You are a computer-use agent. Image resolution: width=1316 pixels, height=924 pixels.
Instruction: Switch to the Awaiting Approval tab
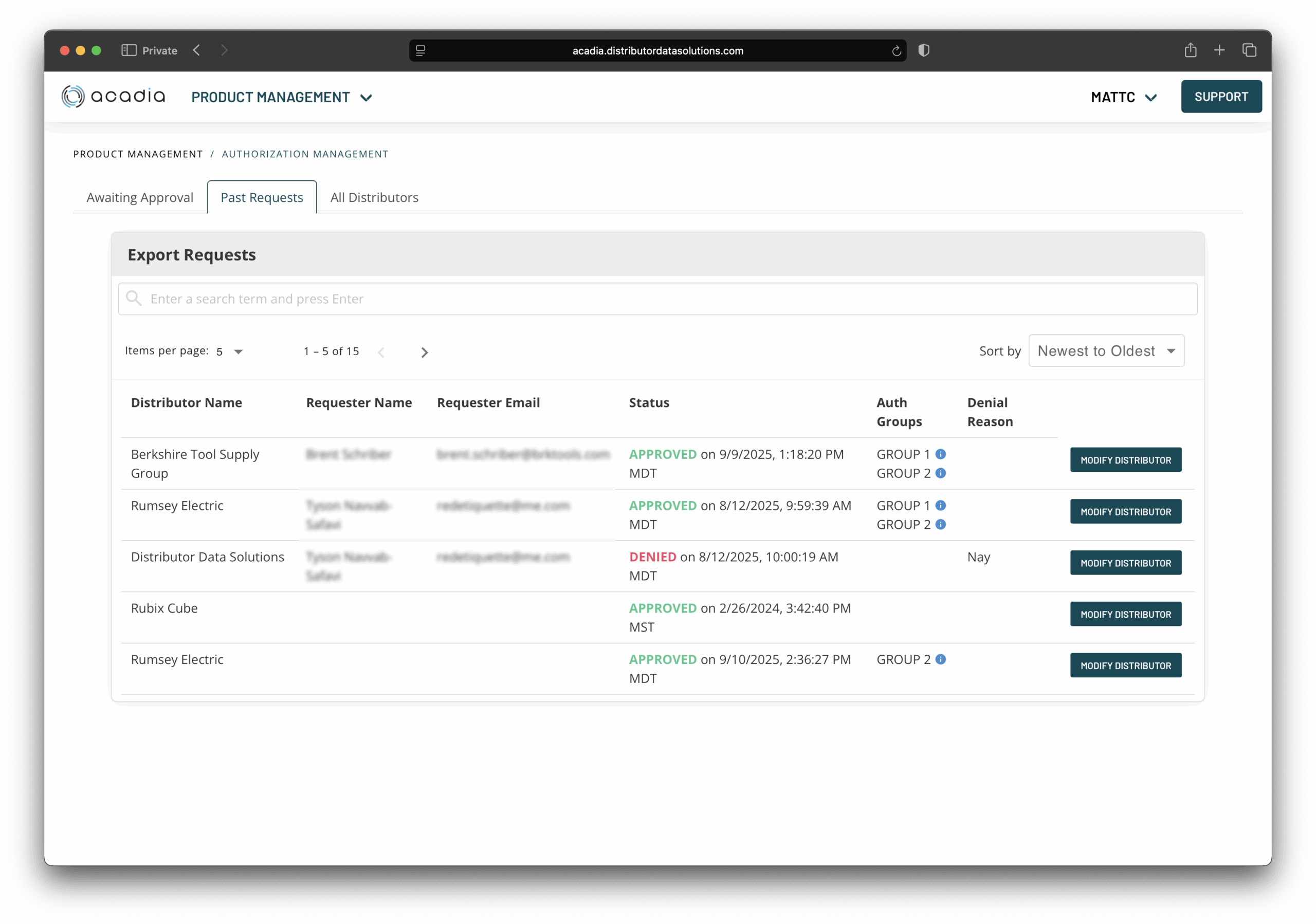[140, 197]
